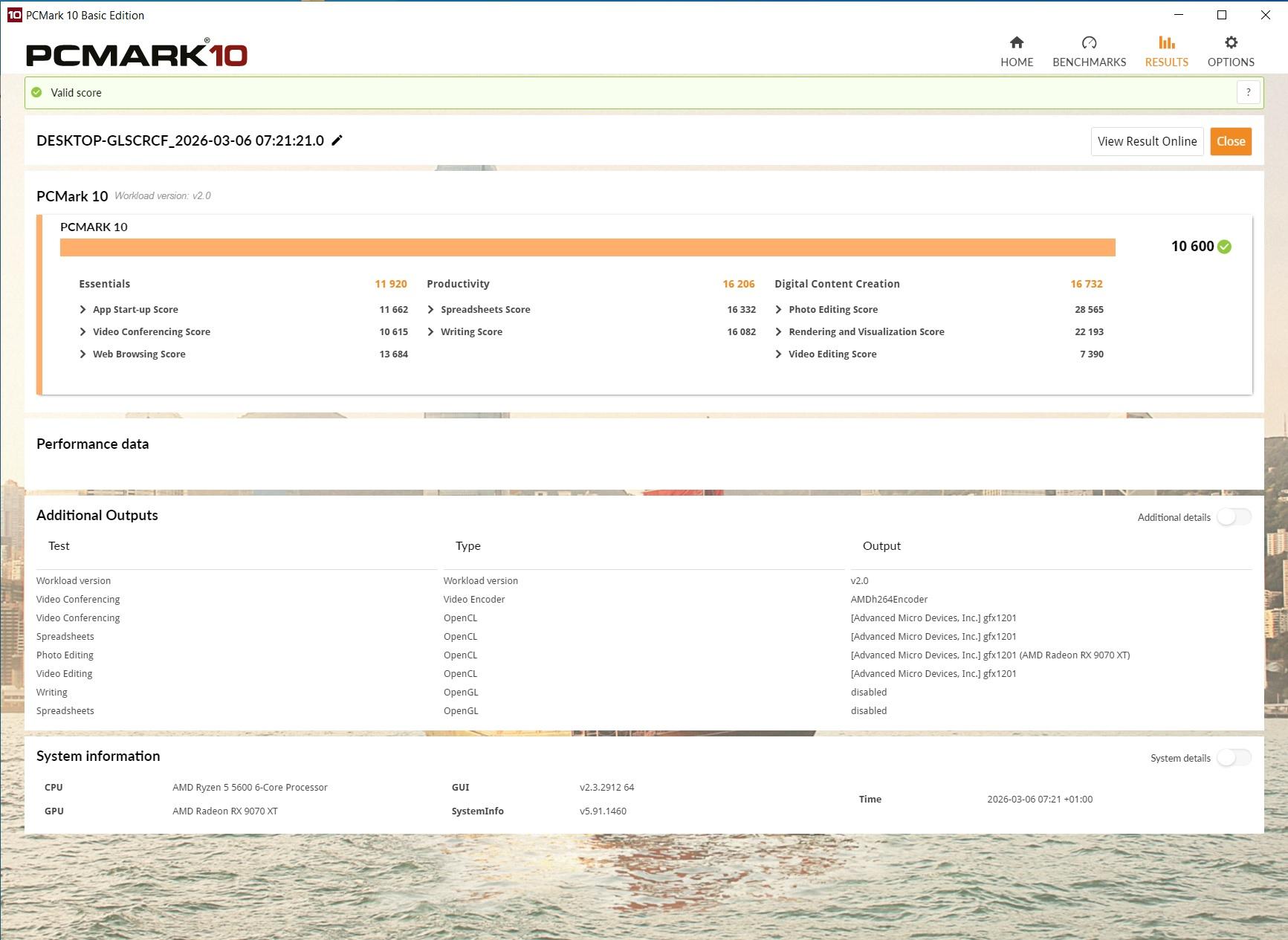Click the Photo Editing score 28 565

click(1089, 309)
